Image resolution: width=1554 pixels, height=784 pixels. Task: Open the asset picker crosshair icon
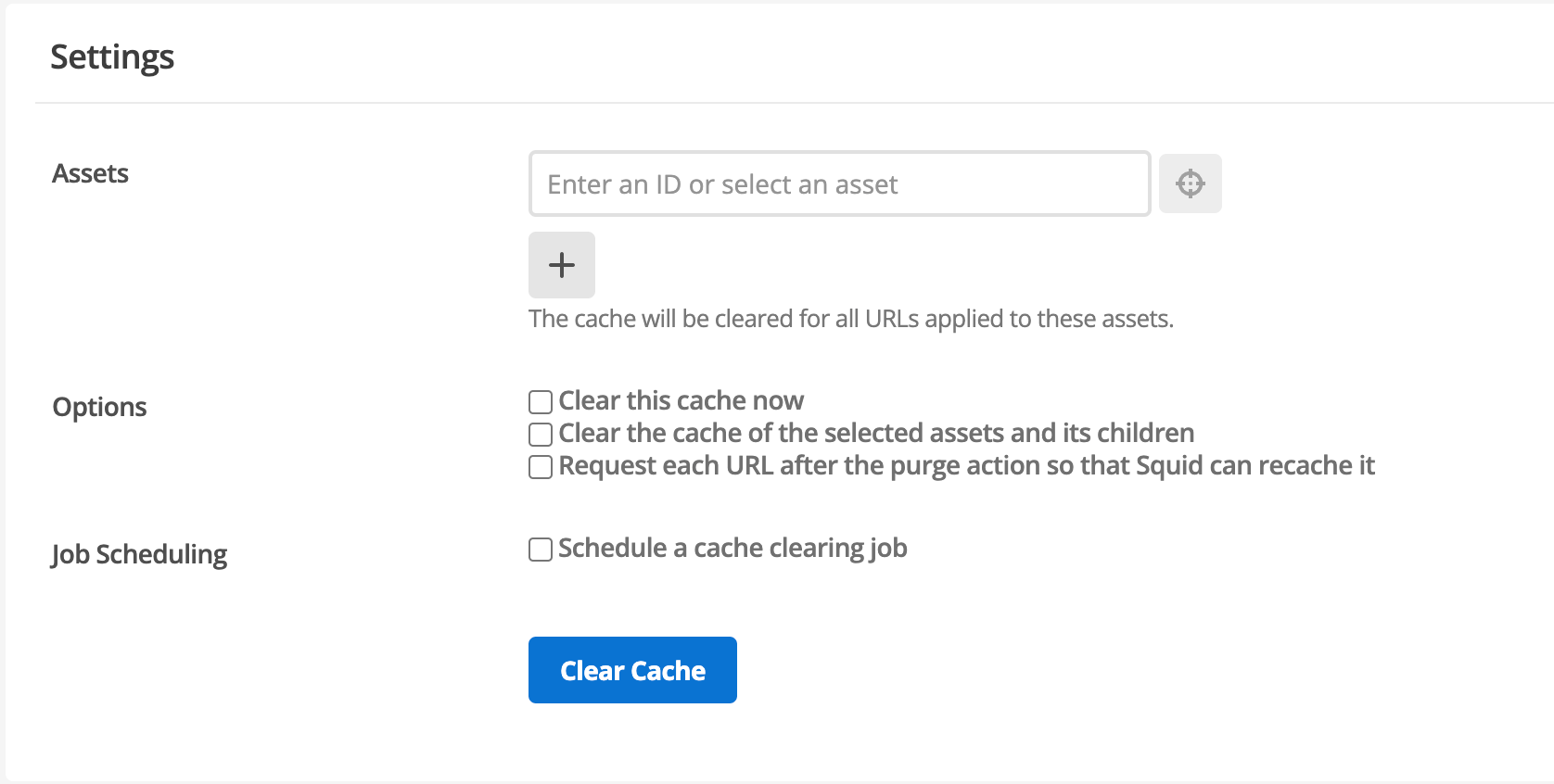[x=1190, y=183]
